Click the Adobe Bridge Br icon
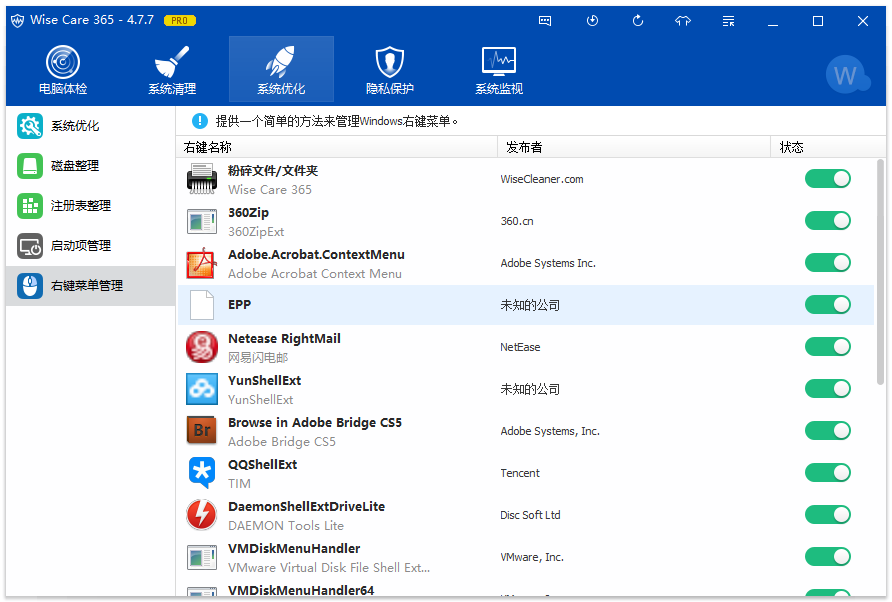Image resolution: width=892 pixels, height=602 pixels. point(202,431)
